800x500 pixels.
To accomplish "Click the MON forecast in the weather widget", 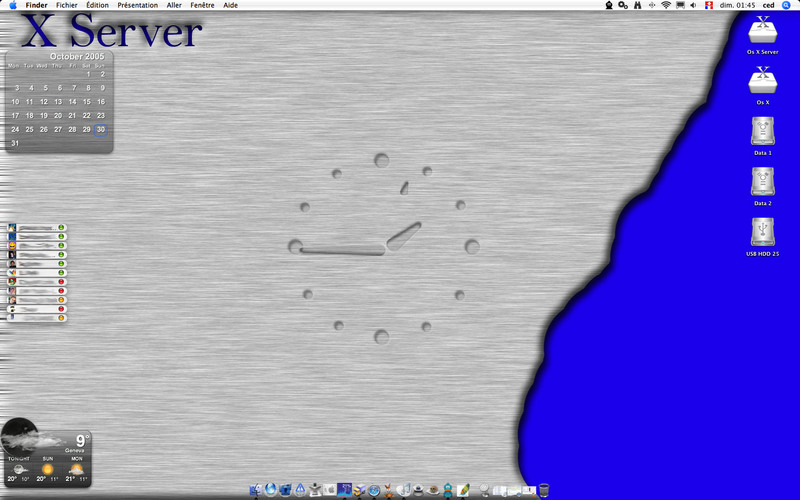I will pyautogui.click(x=77, y=469).
